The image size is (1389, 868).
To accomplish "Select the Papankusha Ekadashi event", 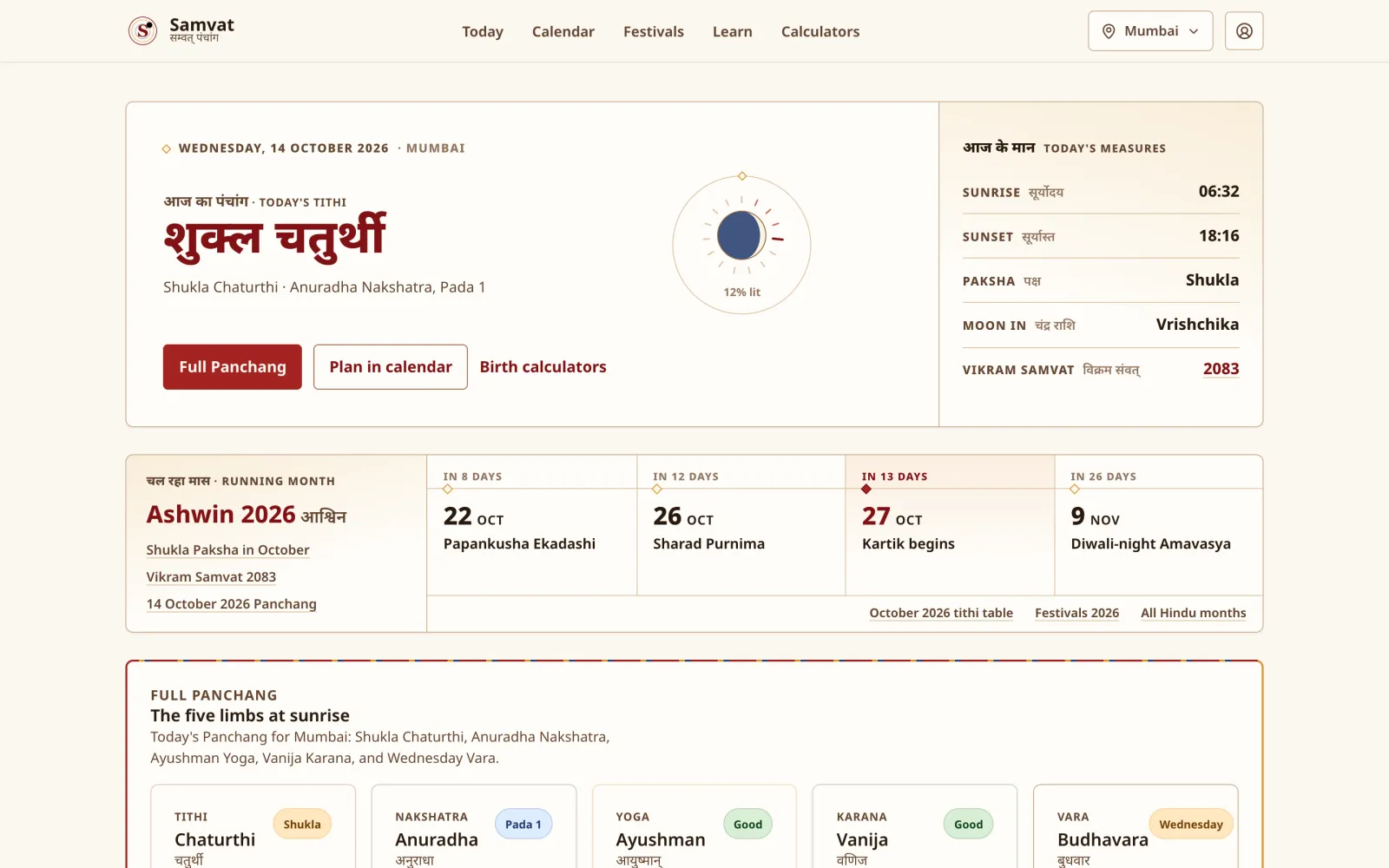I will pyautogui.click(x=532, y=525).
